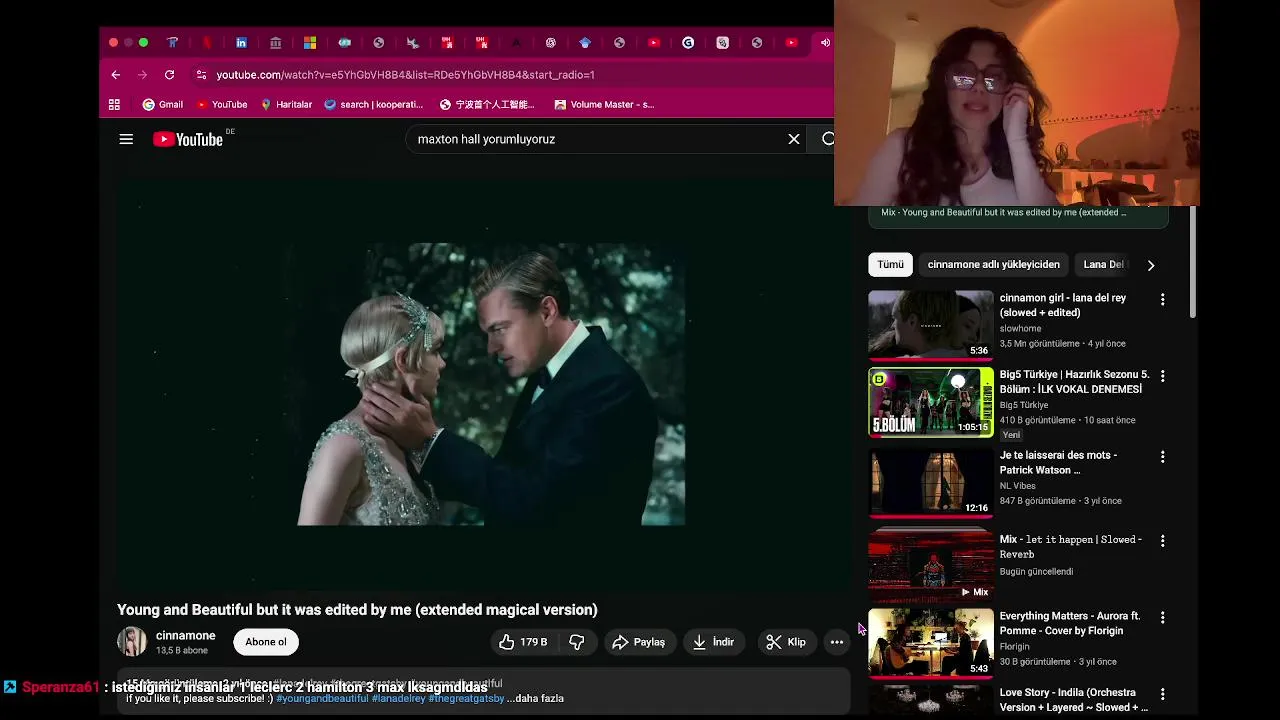Open the #thegreatgatsby hashtag link
This screenshot has height=720, width=1280.
coord(466,698)
